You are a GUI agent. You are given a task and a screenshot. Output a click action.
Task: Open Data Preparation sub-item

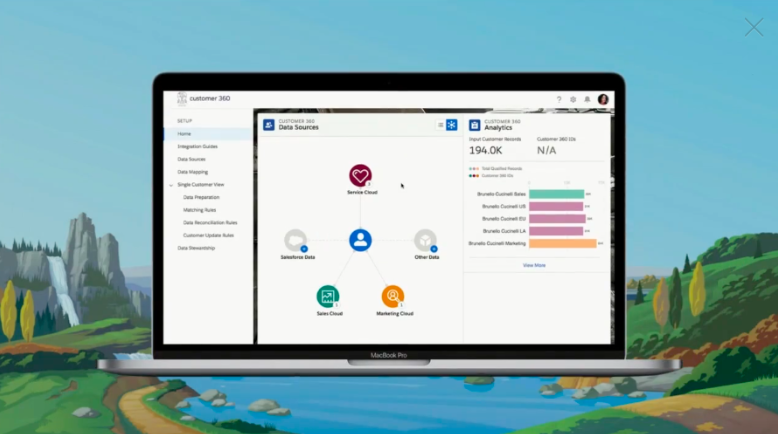pyautogui.click(x=201, y=197)
